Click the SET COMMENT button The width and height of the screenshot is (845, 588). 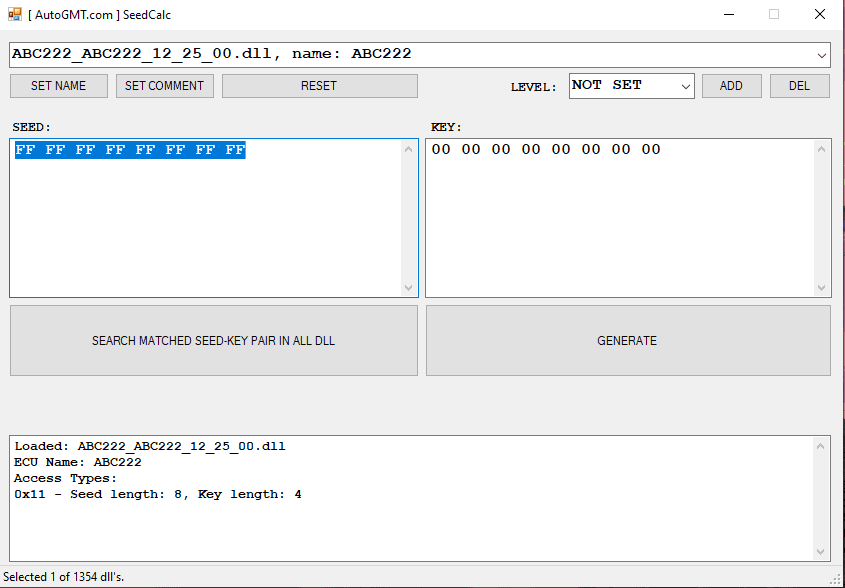click(x=164, y=86)
